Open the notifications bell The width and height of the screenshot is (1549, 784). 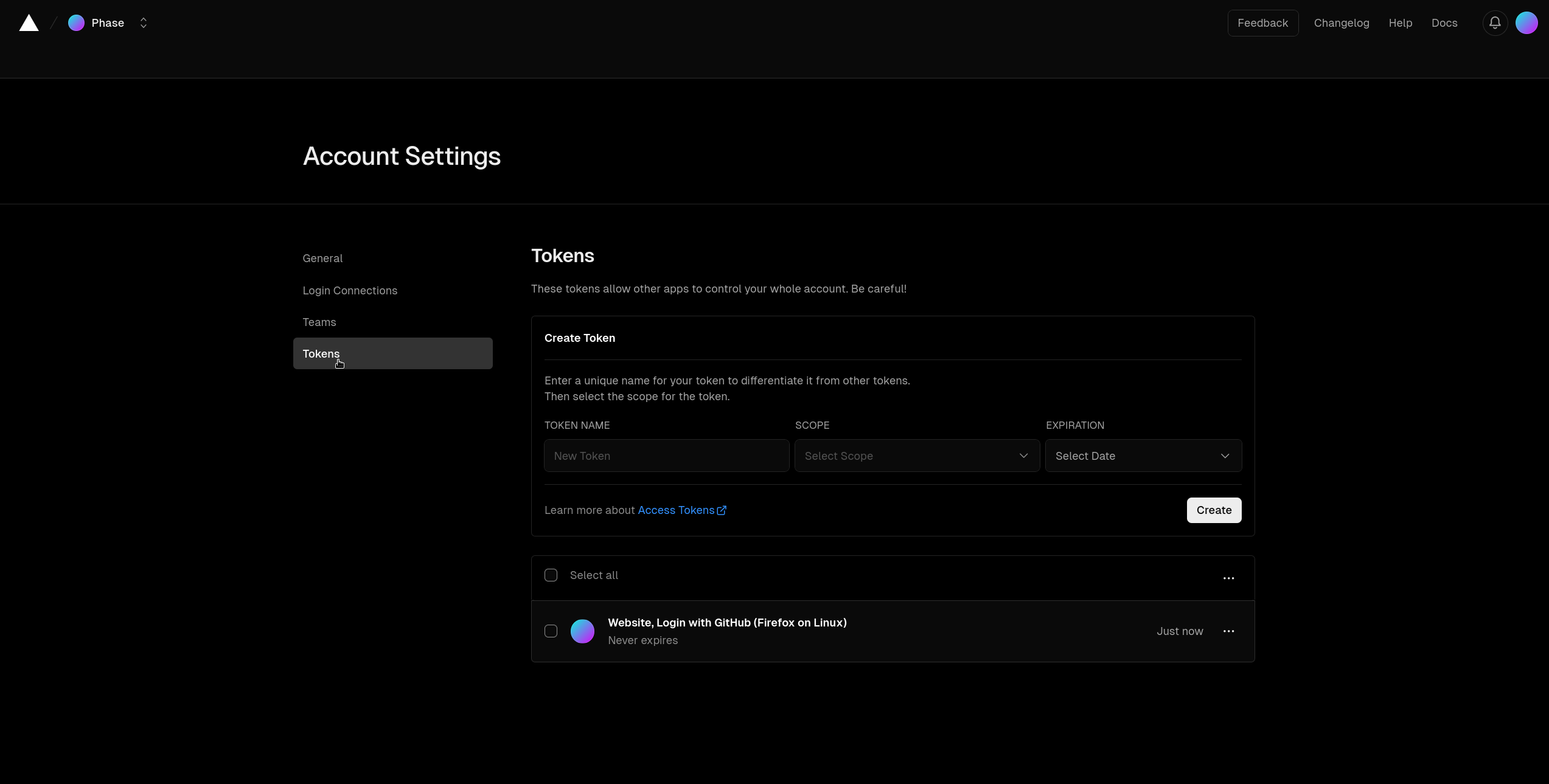point(1494,23)
